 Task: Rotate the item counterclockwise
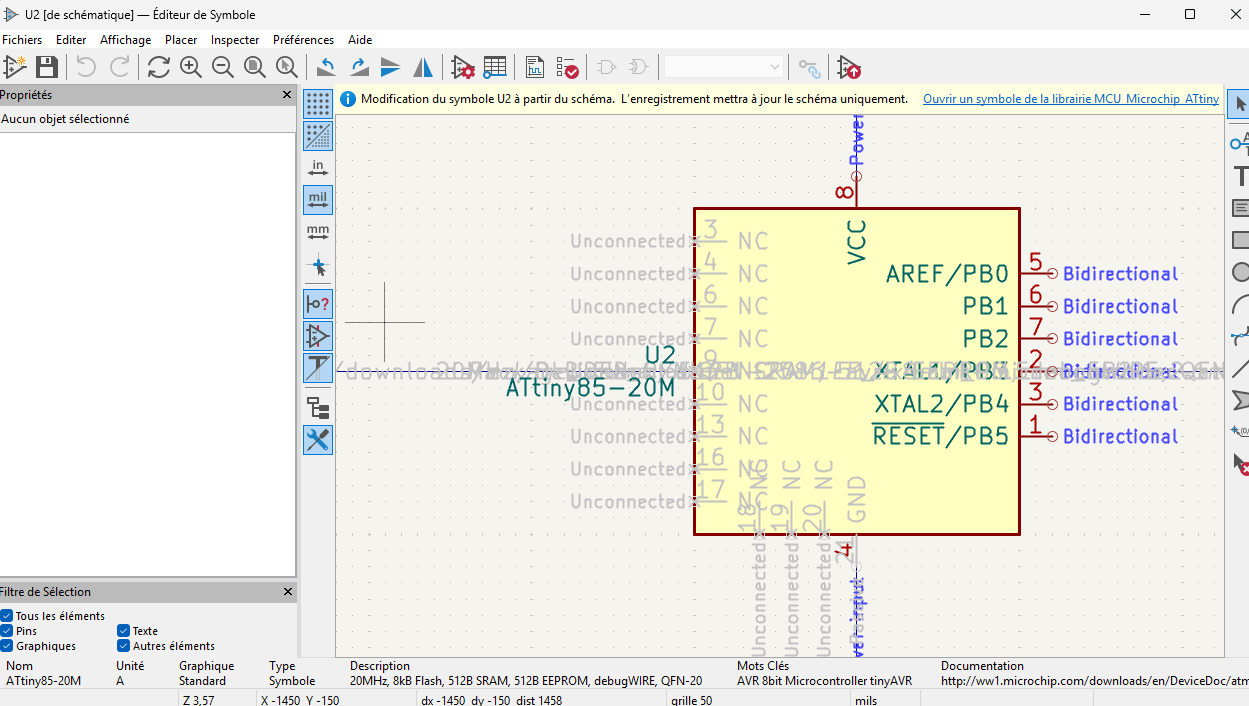(326, 67)
